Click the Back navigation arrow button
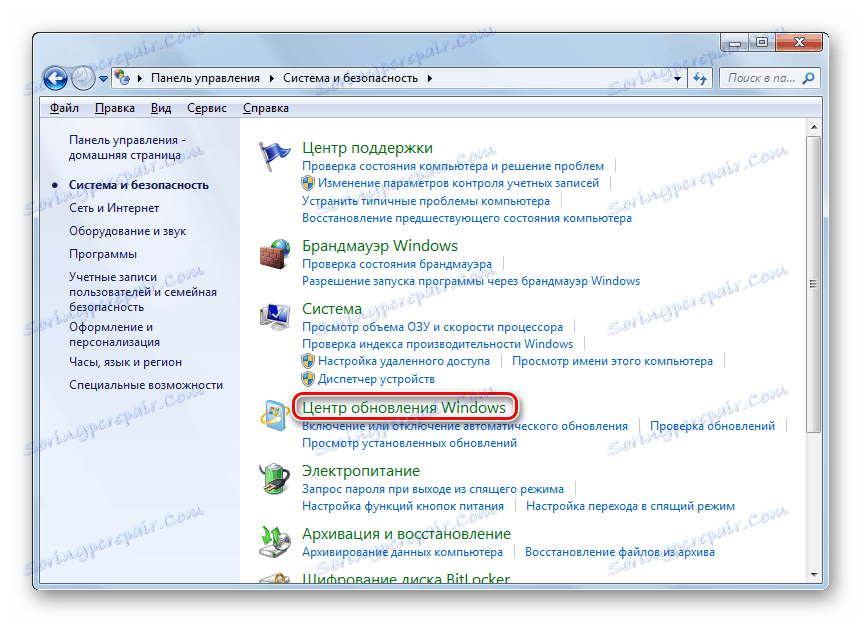Viewport: 862px width, 623px height. (56, 78)
